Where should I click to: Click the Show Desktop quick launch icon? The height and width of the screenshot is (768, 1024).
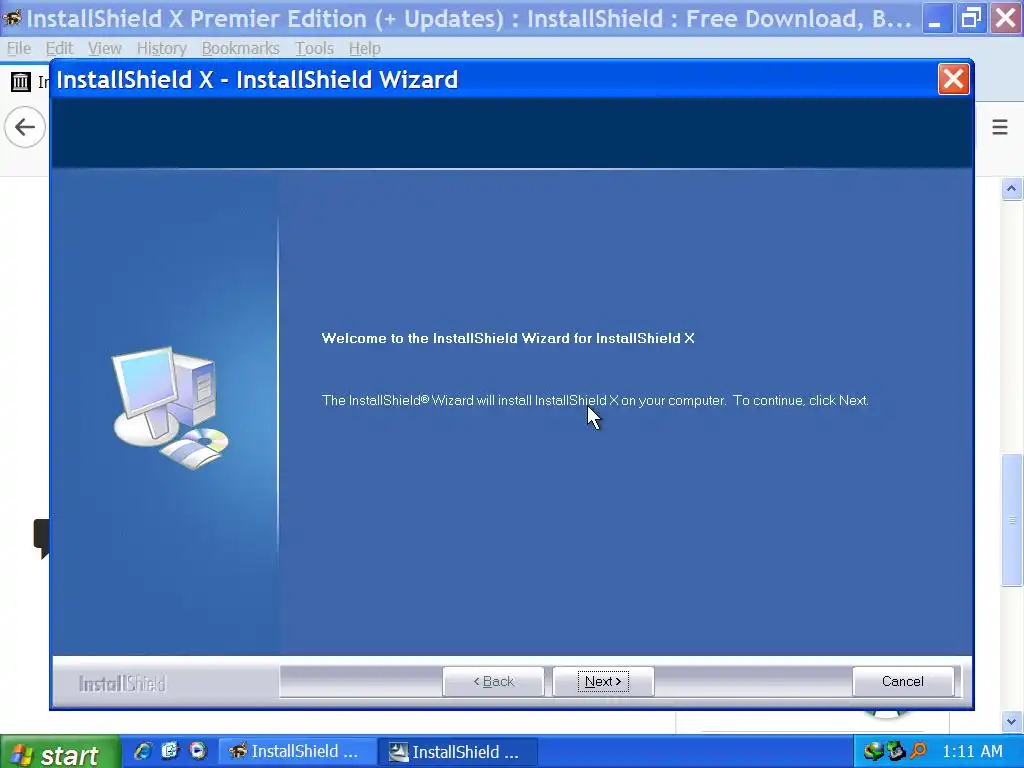point(170,751)
